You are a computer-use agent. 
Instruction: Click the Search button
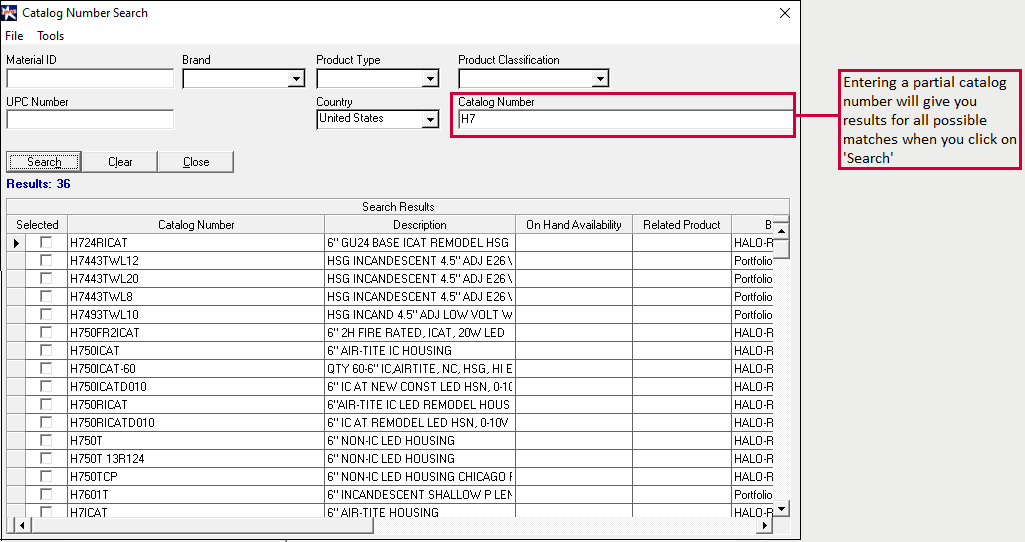[44, 162]
